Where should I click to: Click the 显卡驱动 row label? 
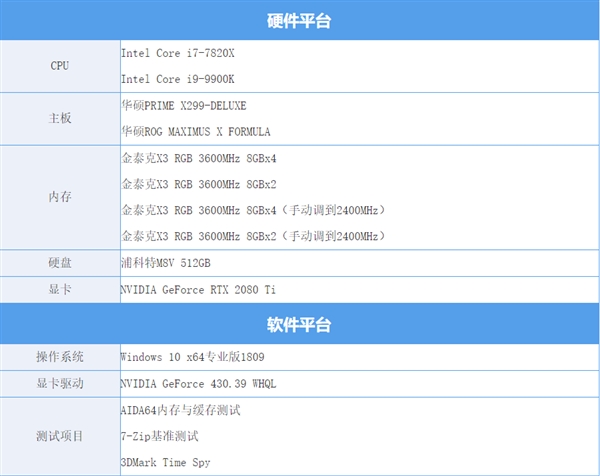coord(60,383)
